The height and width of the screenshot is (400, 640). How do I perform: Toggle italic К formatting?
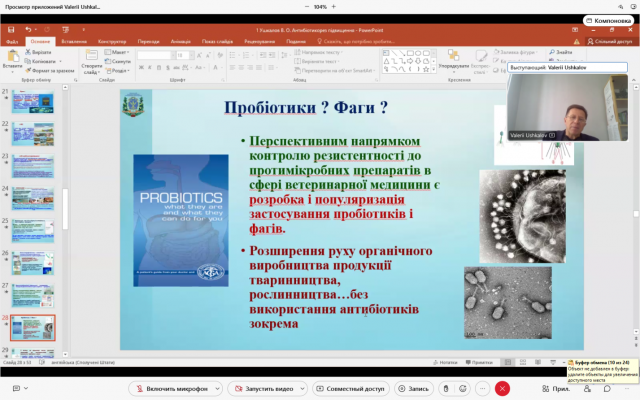tap(150, 67)
